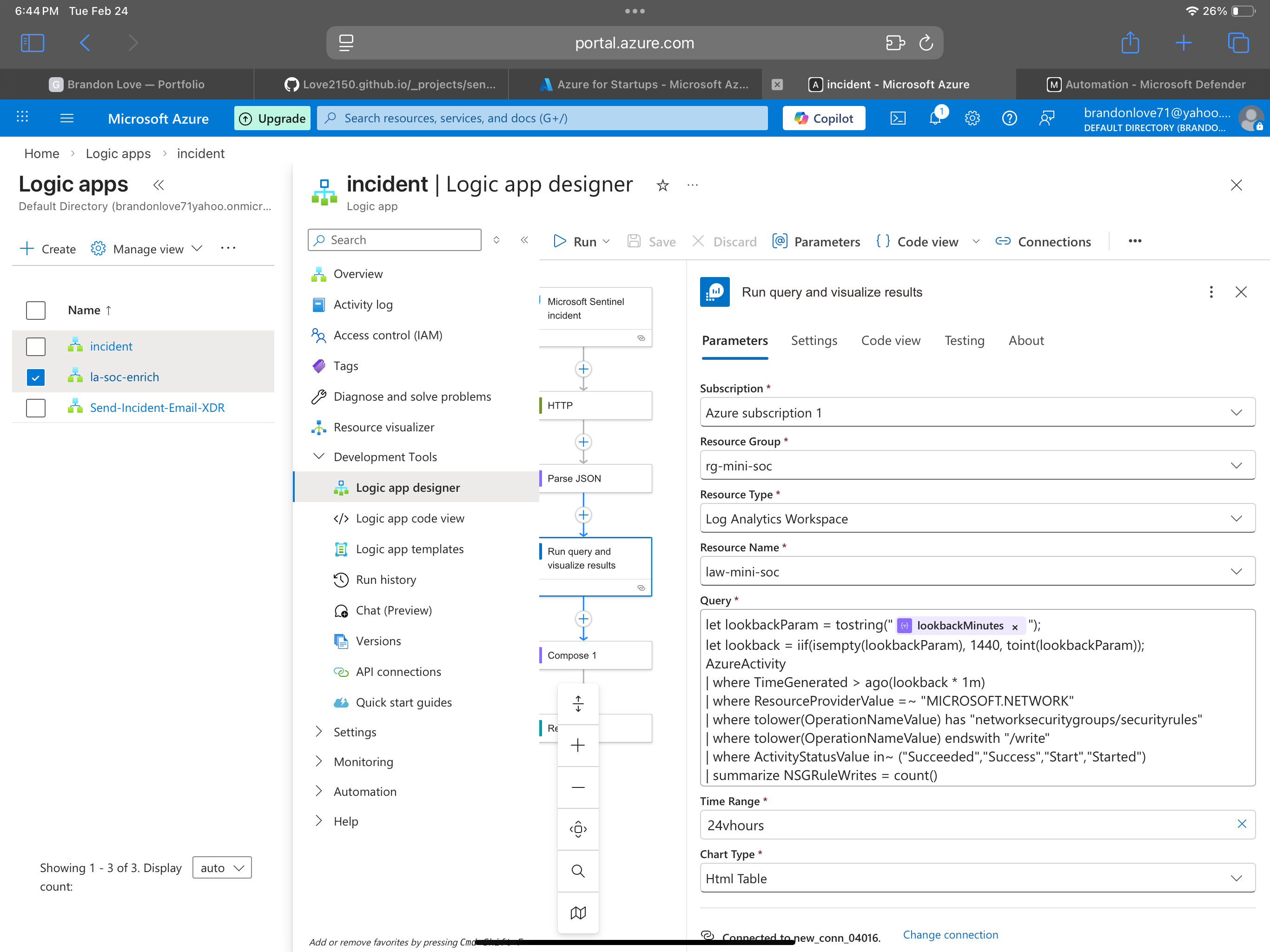Viewport: 1270px width, 952px height.
Task: Check the incident logic app checkbox
Action: (36, 346)
